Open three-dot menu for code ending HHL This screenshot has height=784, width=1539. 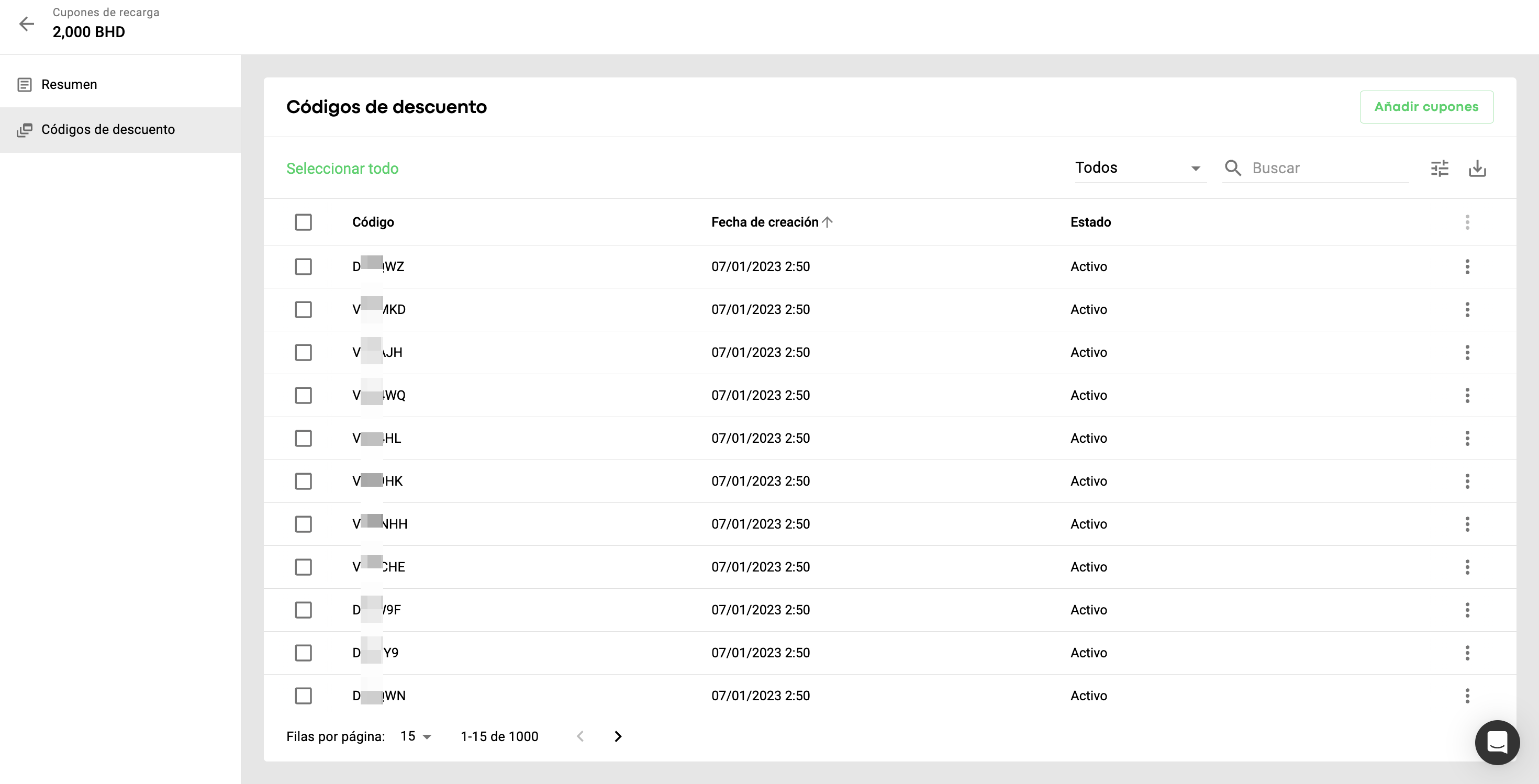point(1467,438)
